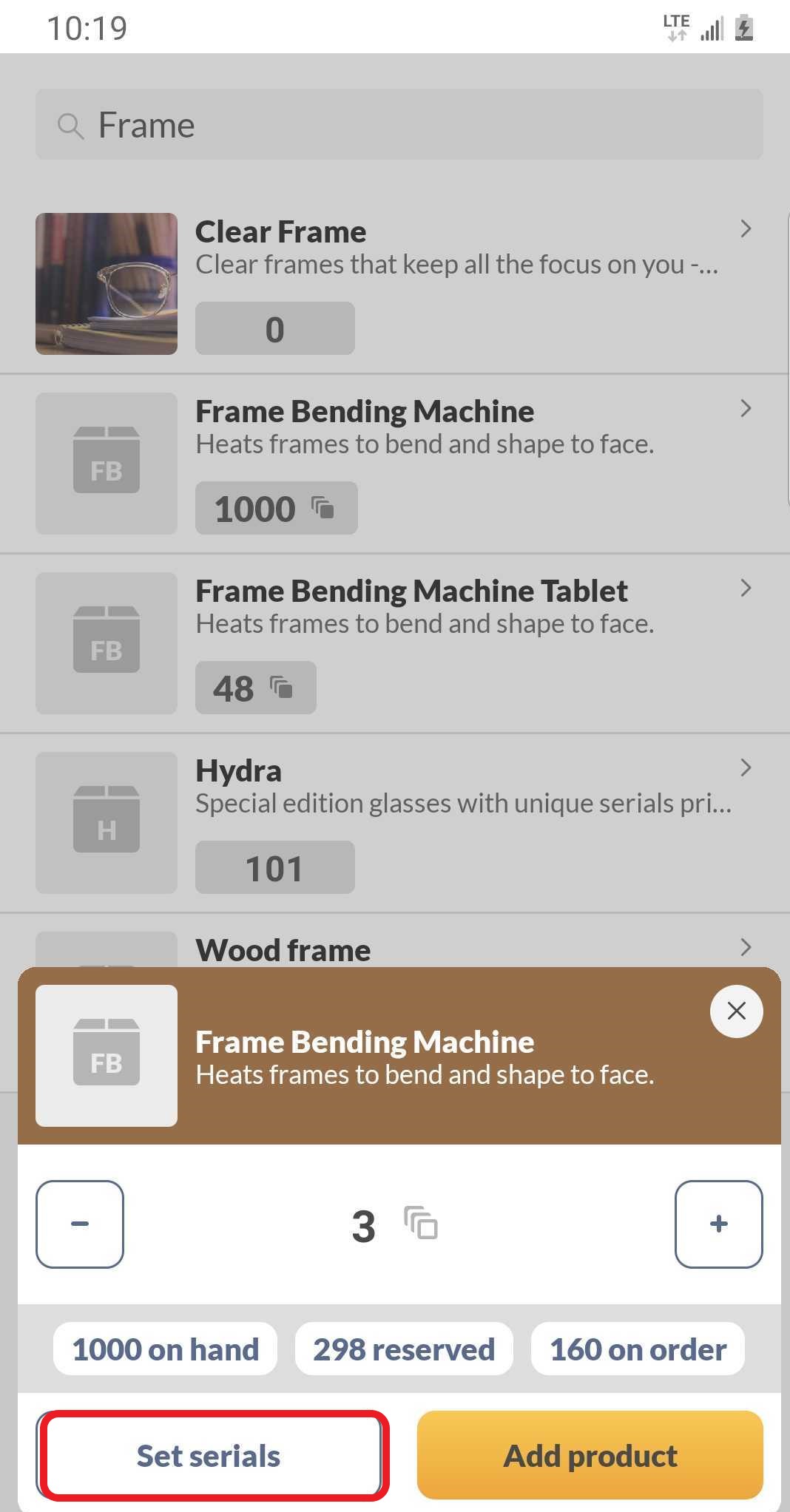Tap the LTE network indicator in status bar
Screen dimensions: 790x1512
pos(675,26)
